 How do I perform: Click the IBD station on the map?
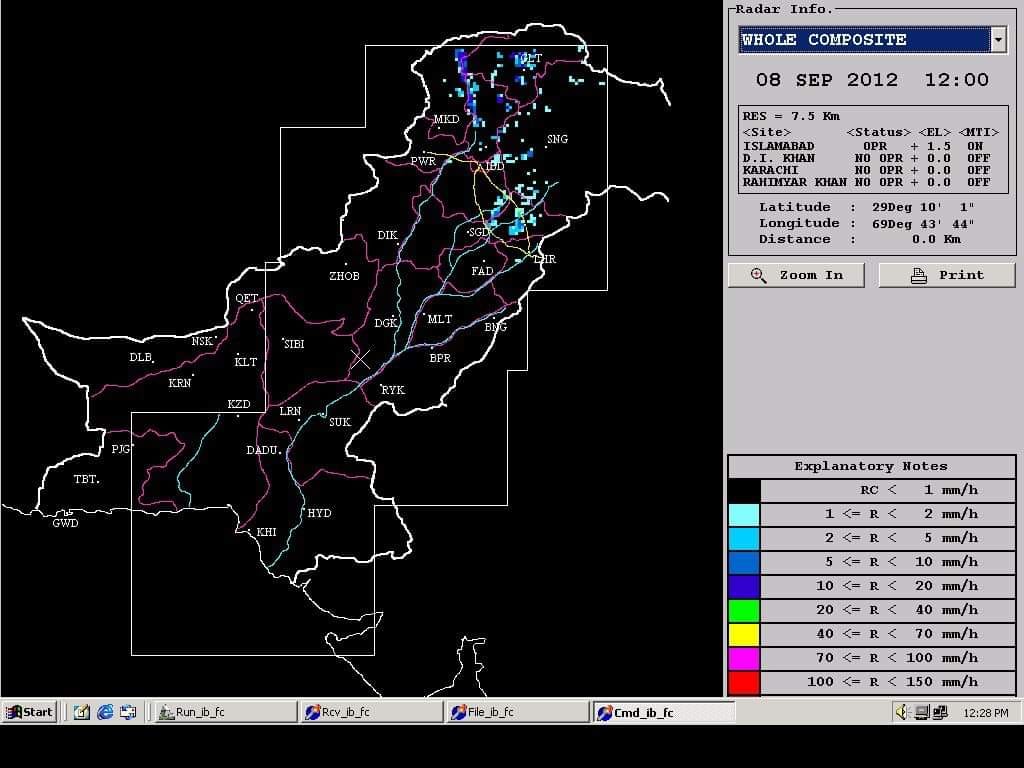tap(494, 167)
